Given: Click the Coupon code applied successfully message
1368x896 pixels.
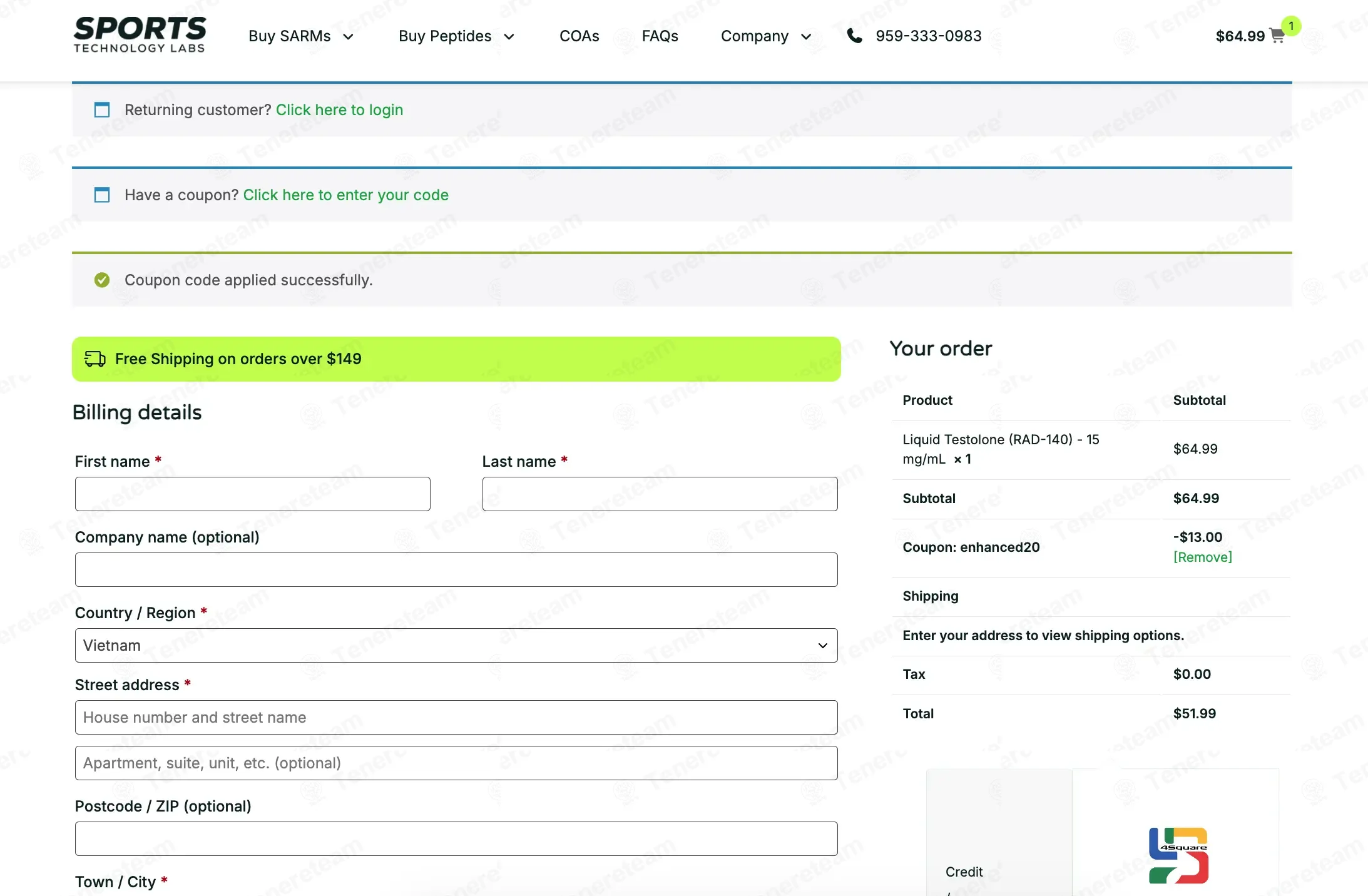Looking at the screenshot, I should pyautogui.click(x=248, y=280).
